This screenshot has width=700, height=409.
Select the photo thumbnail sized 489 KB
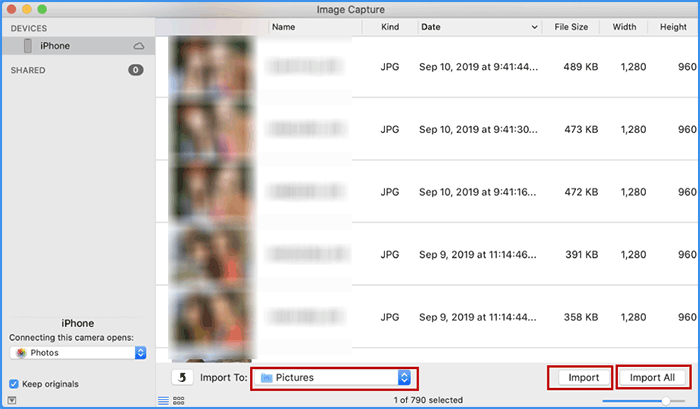coord(211,67)
